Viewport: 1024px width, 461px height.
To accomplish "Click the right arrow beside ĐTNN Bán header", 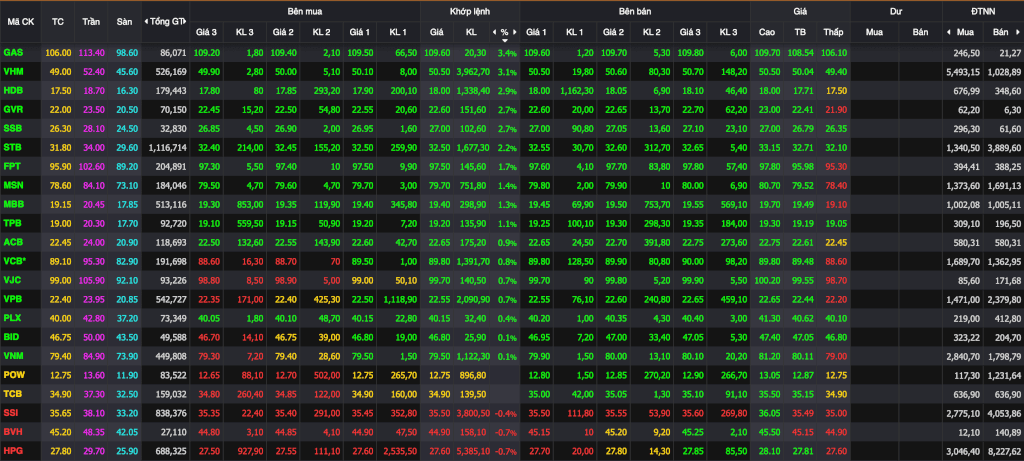I will (1019, 31).
